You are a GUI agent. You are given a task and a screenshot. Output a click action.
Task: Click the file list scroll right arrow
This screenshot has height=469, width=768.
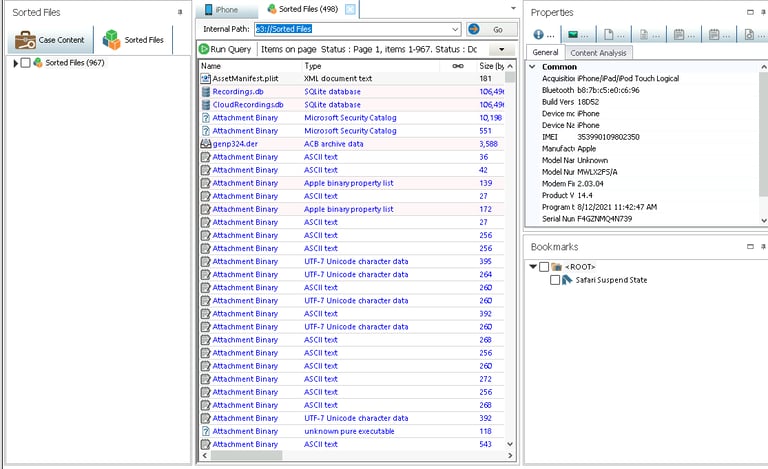(510, 455)
